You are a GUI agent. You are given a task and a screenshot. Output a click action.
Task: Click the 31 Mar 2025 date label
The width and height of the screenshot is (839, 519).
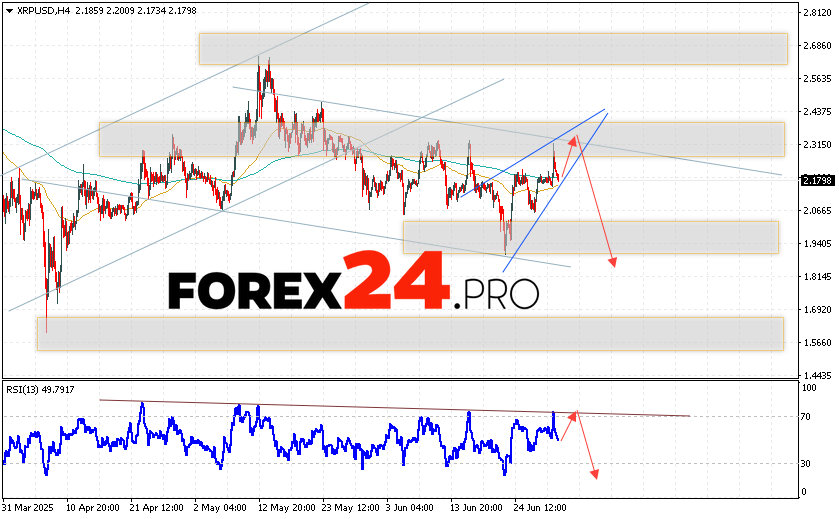click(x=29, y=507)
